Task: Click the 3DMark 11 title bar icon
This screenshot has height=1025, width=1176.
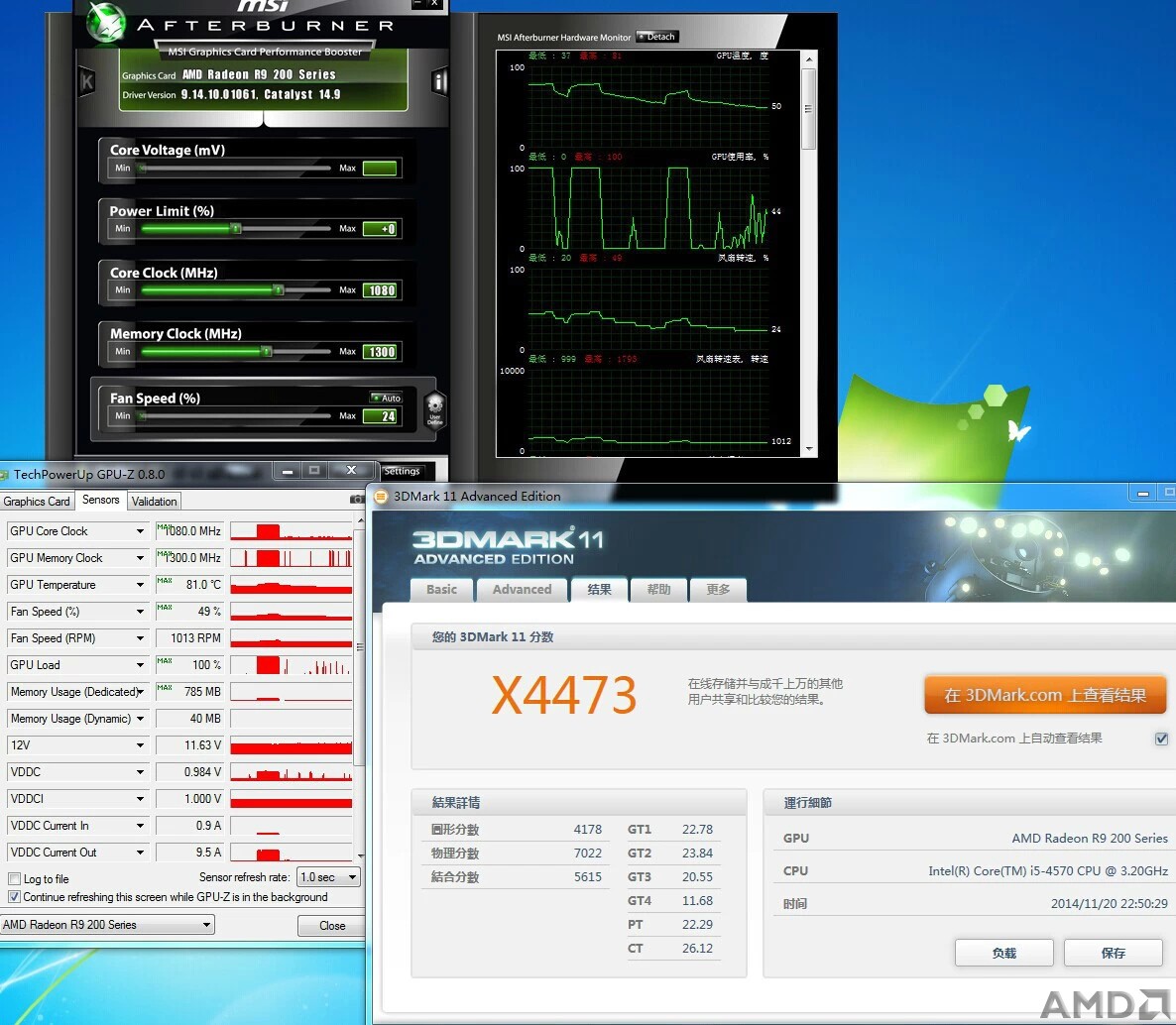Action: coord(381,497)
